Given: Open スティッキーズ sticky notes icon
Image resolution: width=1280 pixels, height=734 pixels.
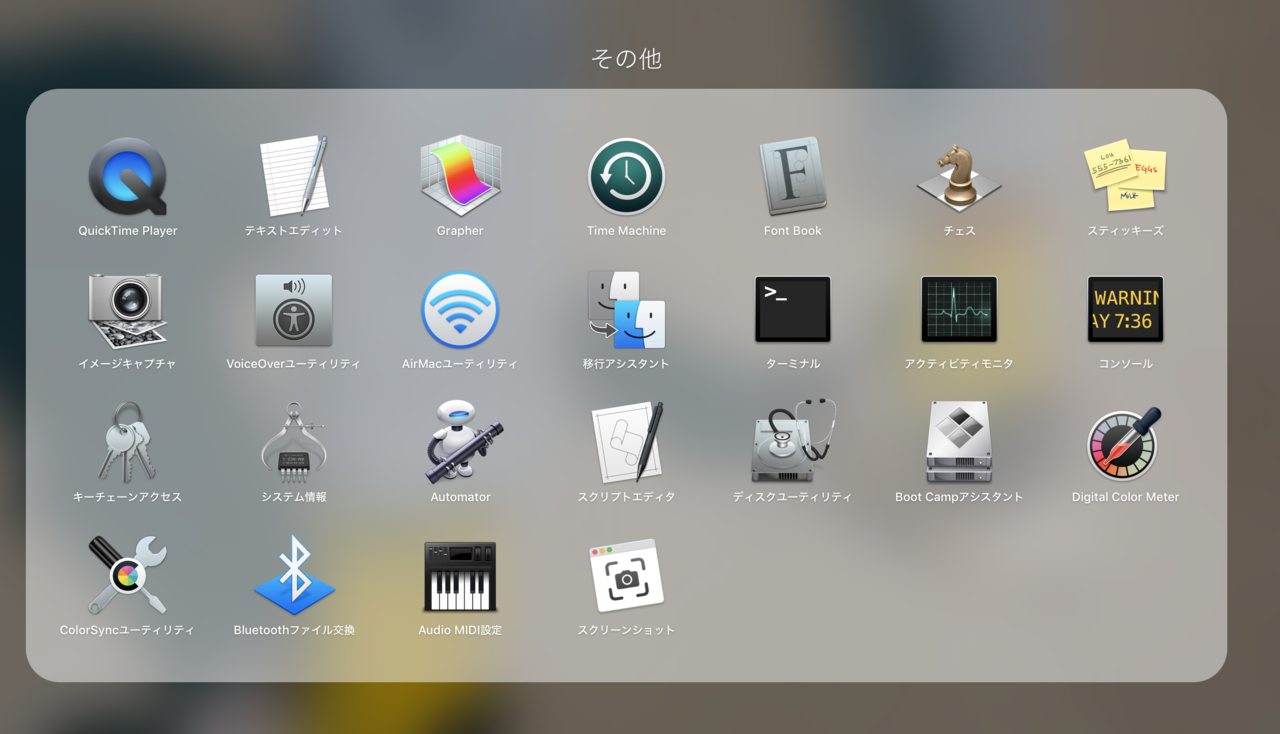Looking at the screenshot, I should 1125,176.
